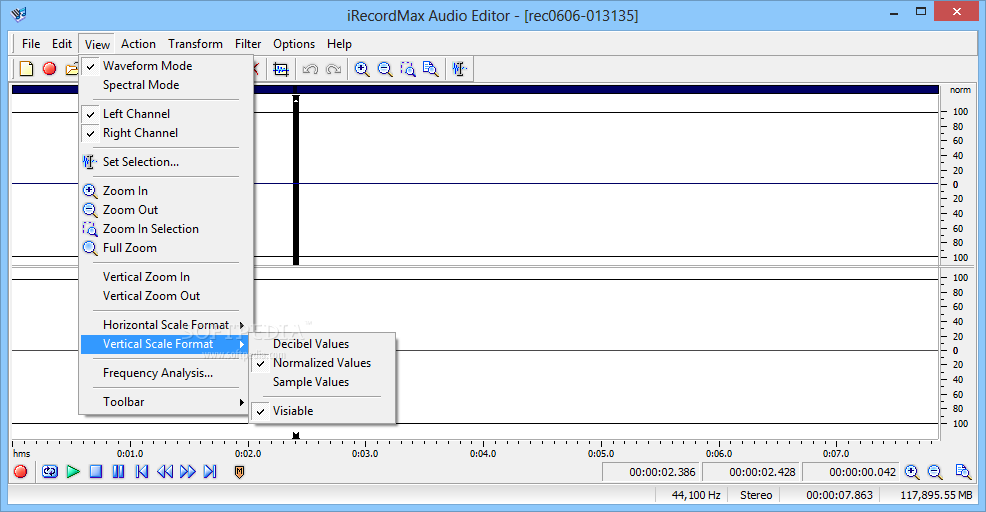Select Zoom Out from the View menu
This screenshot has height=512, width=986.
pyautogui.click(x=166, y=209)
